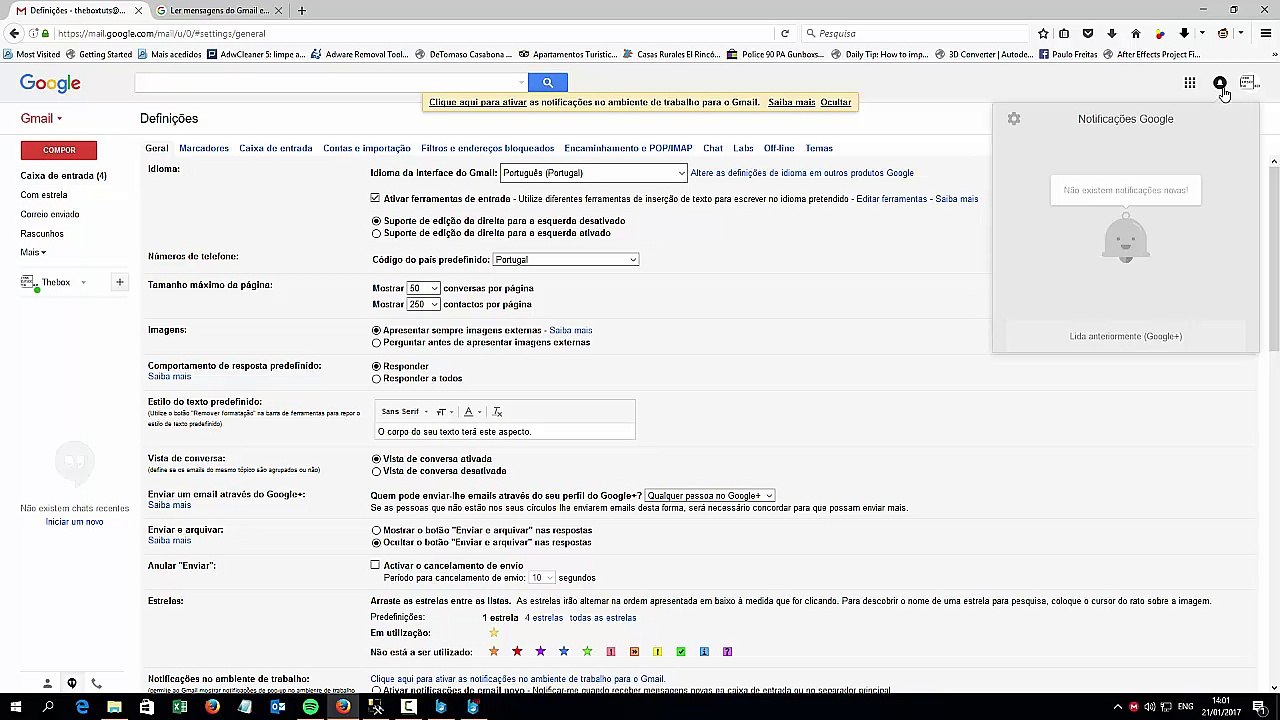Open the Google+ email permission dropdown
The image size is (1280, 720).
(x=709, y=495)
